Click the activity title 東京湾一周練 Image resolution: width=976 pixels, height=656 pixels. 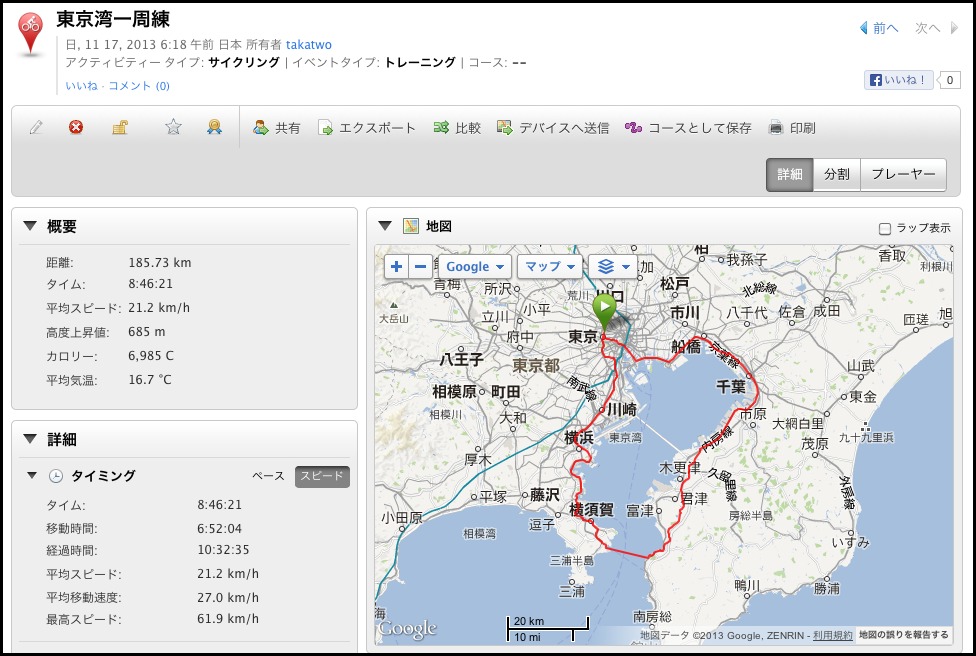click(x=113, y=19)
